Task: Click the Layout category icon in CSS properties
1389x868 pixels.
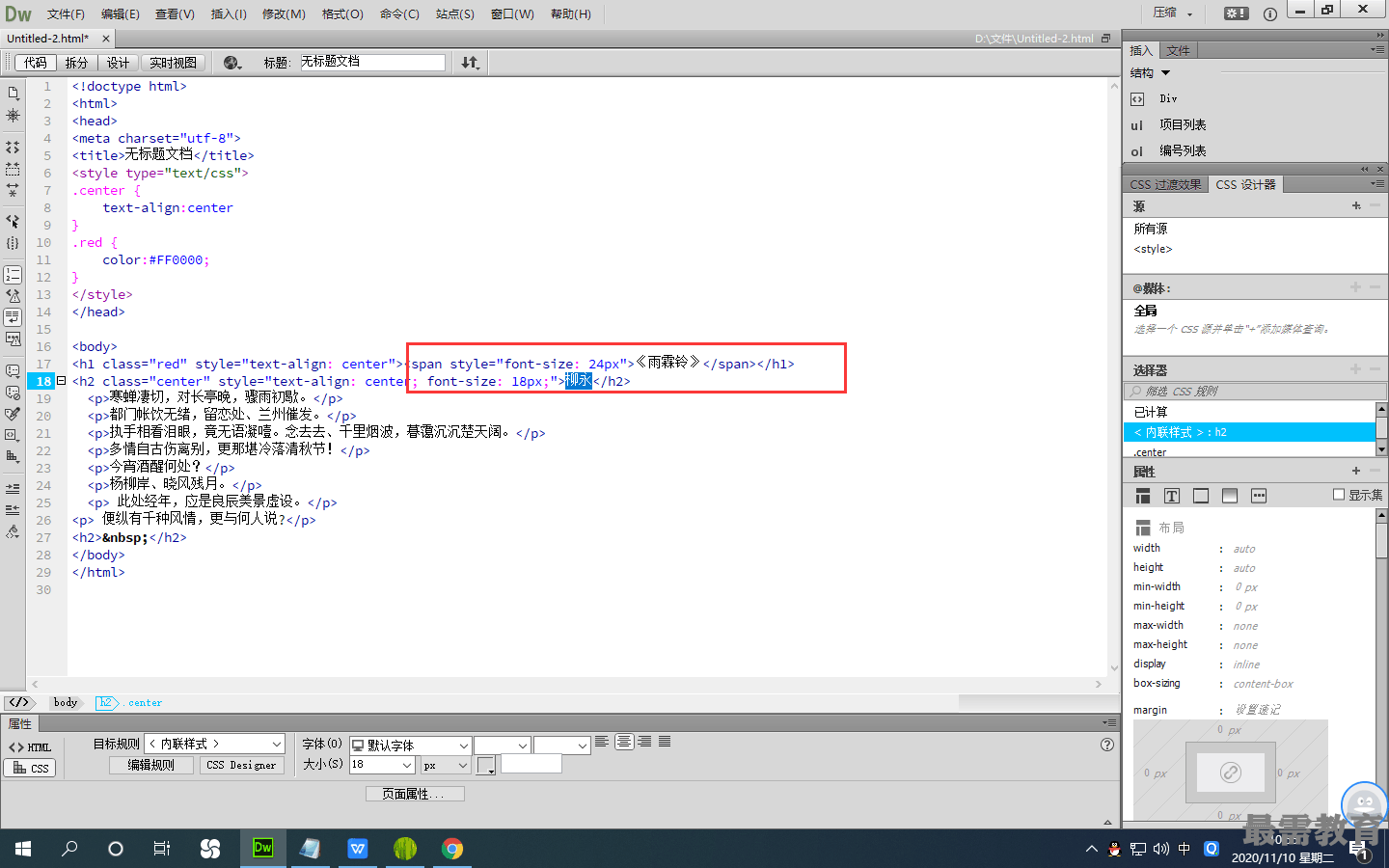Action: tap(1143, 496)
